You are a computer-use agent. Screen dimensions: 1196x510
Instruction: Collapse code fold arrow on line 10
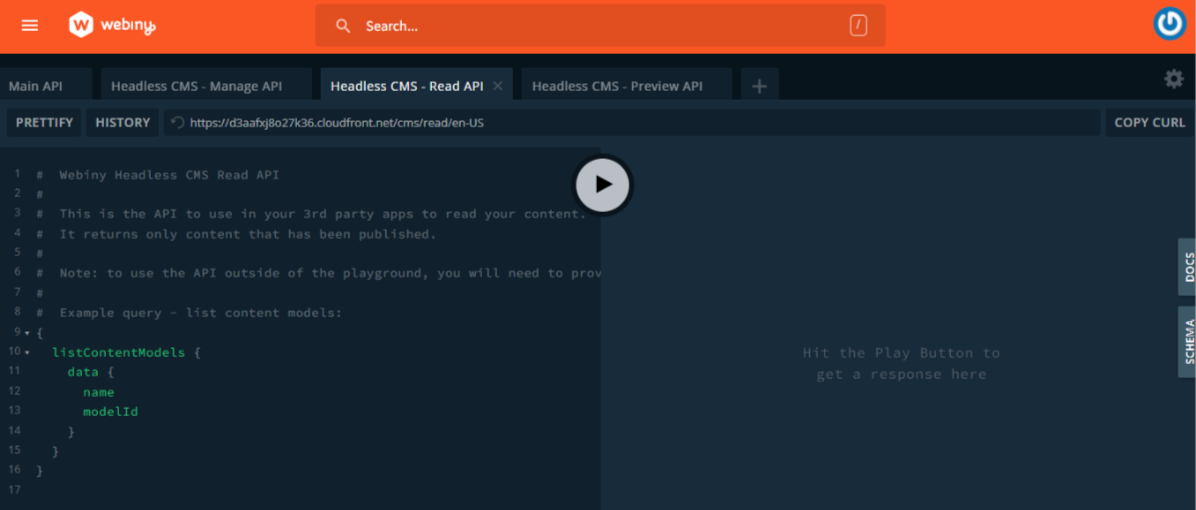(x=27, y=353)
